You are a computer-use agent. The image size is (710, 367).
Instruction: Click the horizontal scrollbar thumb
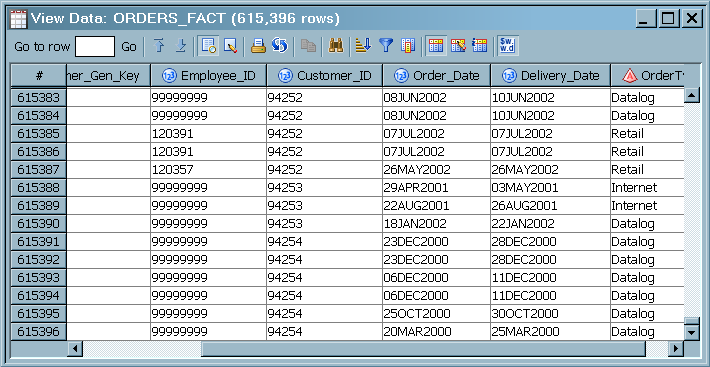point(423,348)
